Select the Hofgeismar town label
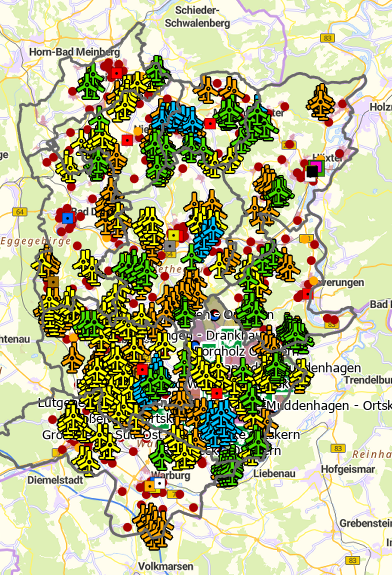 (348, 469)
